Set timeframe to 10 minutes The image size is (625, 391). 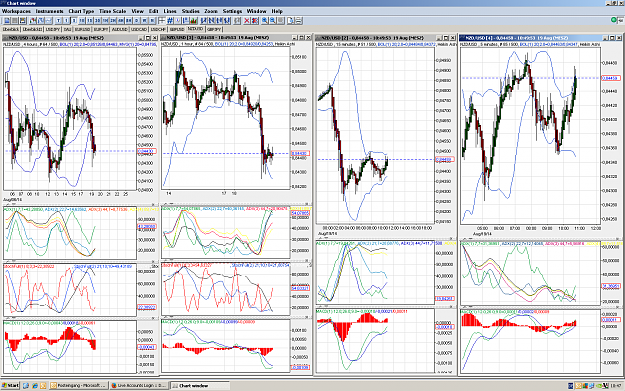(x=82, y=20)
